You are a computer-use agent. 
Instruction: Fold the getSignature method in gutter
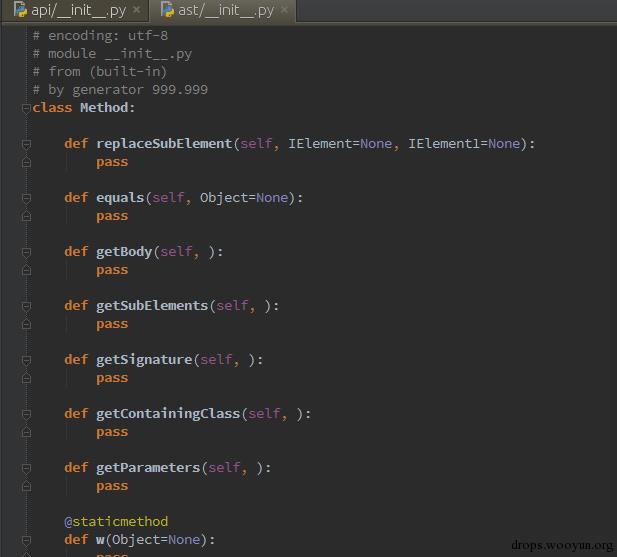[26, 360]
